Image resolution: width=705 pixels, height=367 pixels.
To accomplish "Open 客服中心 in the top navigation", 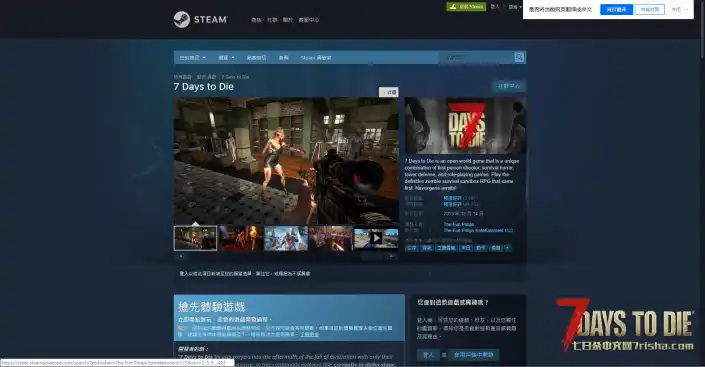I will tap(309, 20).
